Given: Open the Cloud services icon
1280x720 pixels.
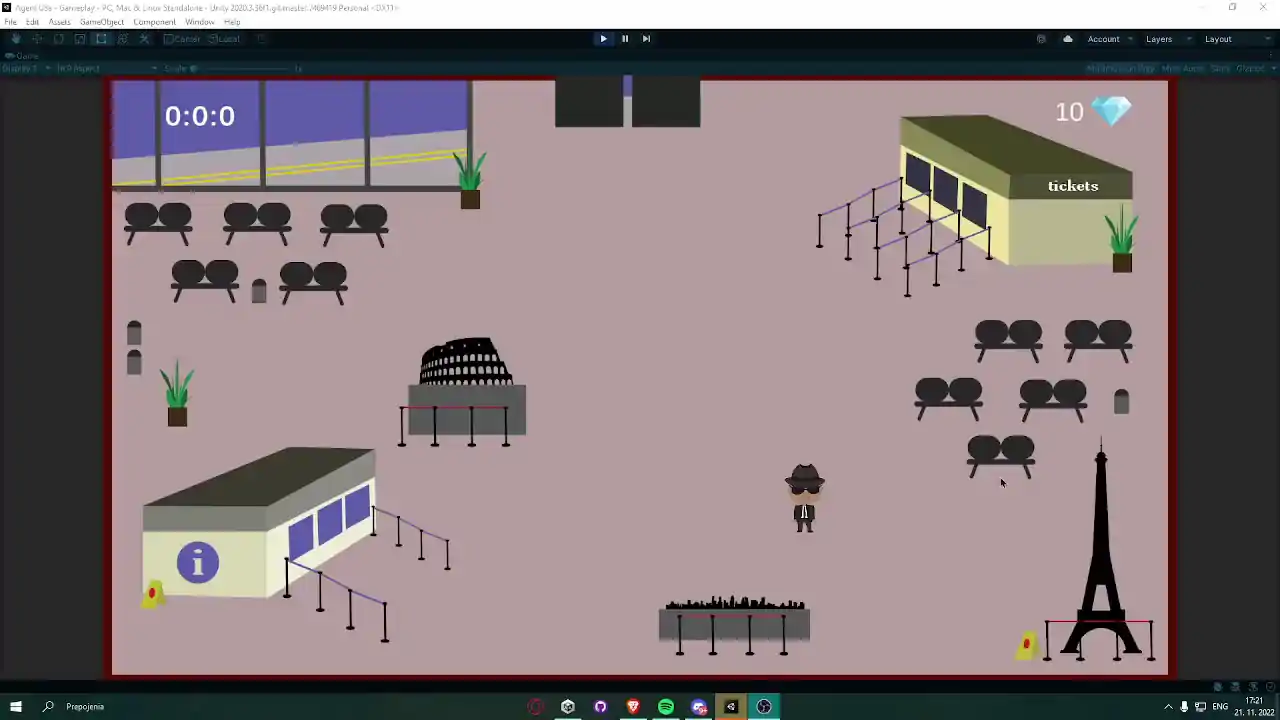Looking at the screenshot, I should (x=1067, y=39).
